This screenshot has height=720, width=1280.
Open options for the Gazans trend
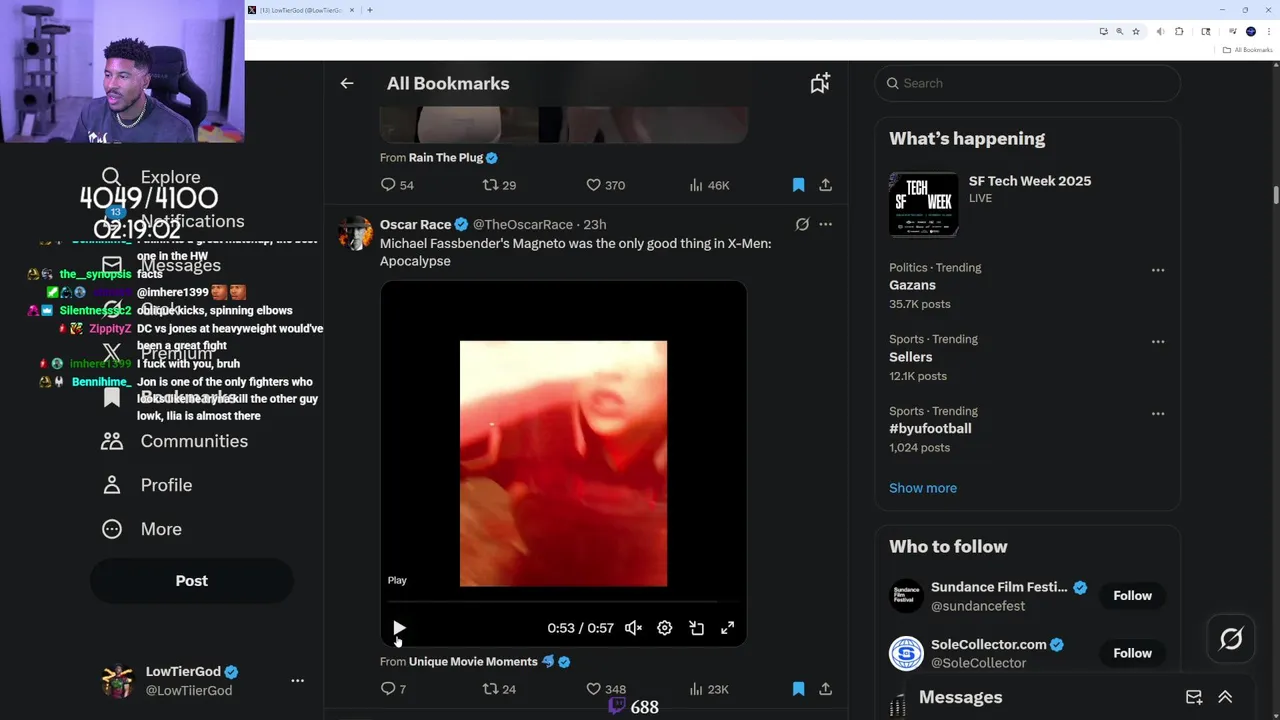pos(1157,270)
